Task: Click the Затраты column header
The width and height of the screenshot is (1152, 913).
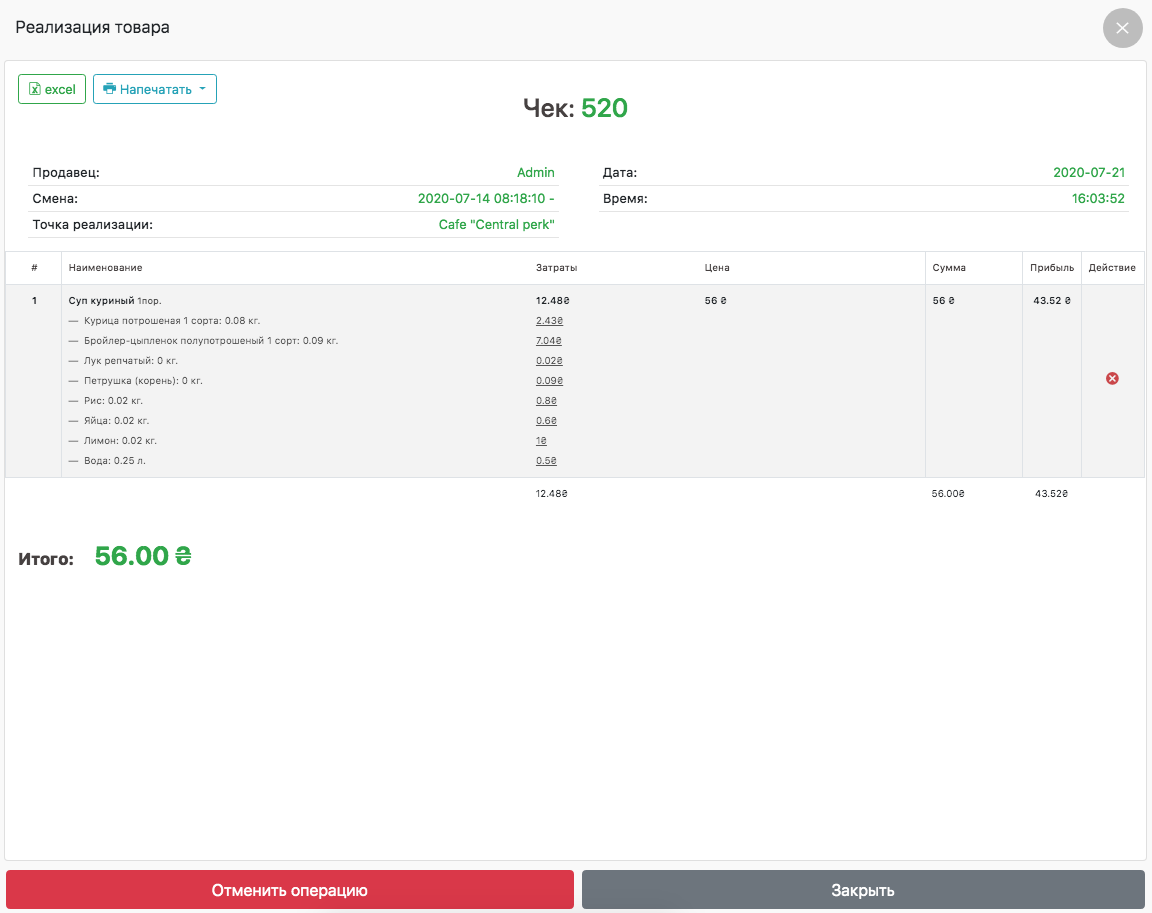Action: (557, 268)
